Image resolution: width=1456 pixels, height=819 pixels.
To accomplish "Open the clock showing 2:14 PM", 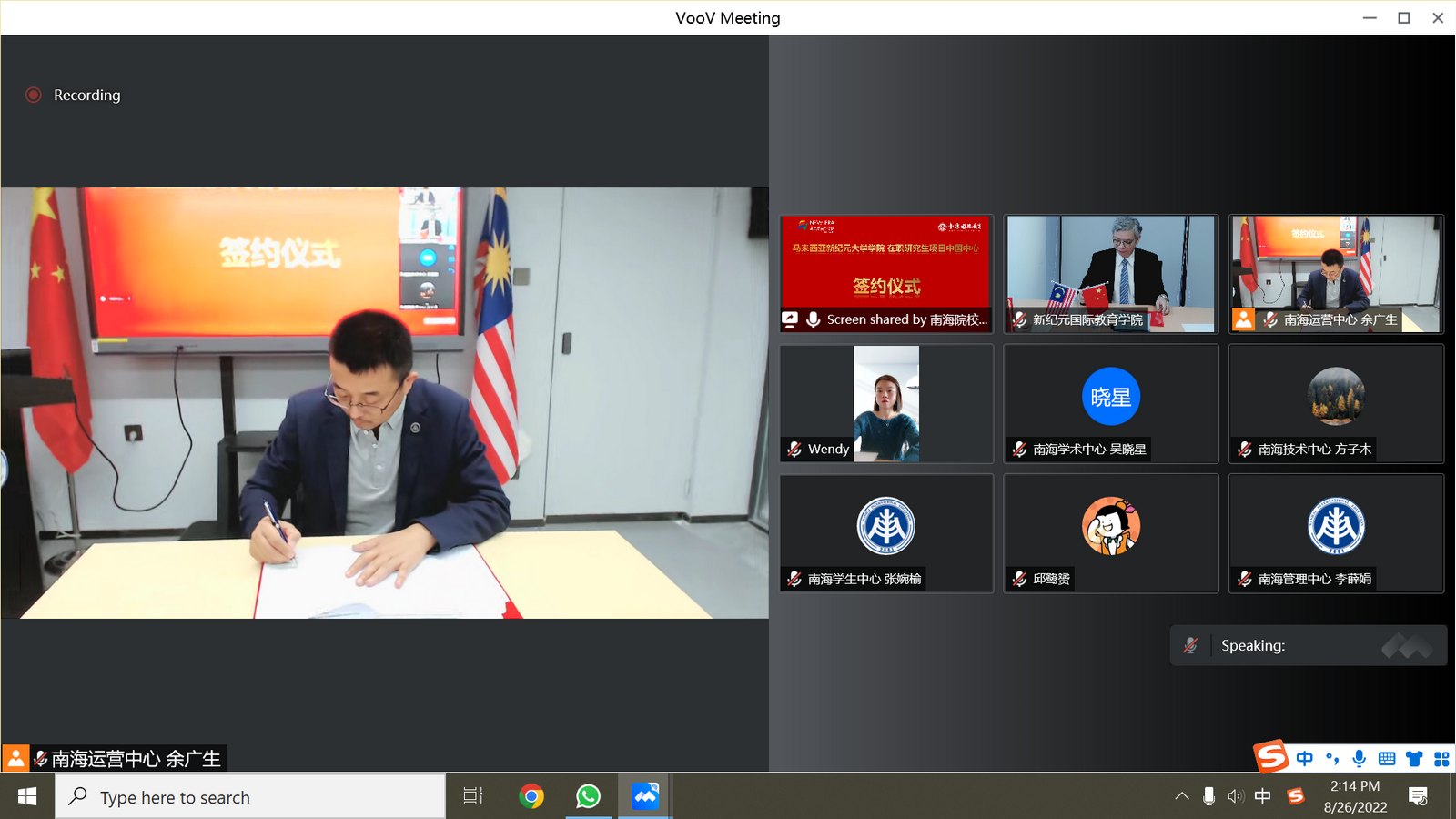I will click(x=1355, y=796).
